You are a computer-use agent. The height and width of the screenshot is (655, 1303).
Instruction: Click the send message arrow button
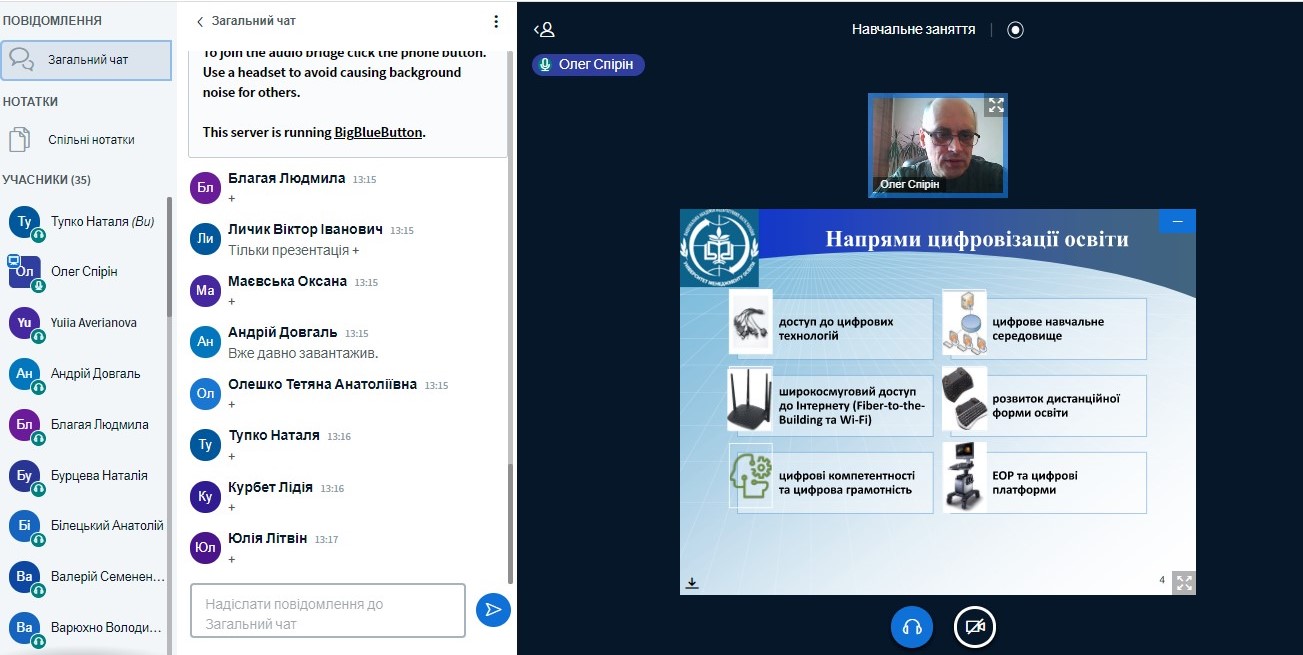[493, 609]
